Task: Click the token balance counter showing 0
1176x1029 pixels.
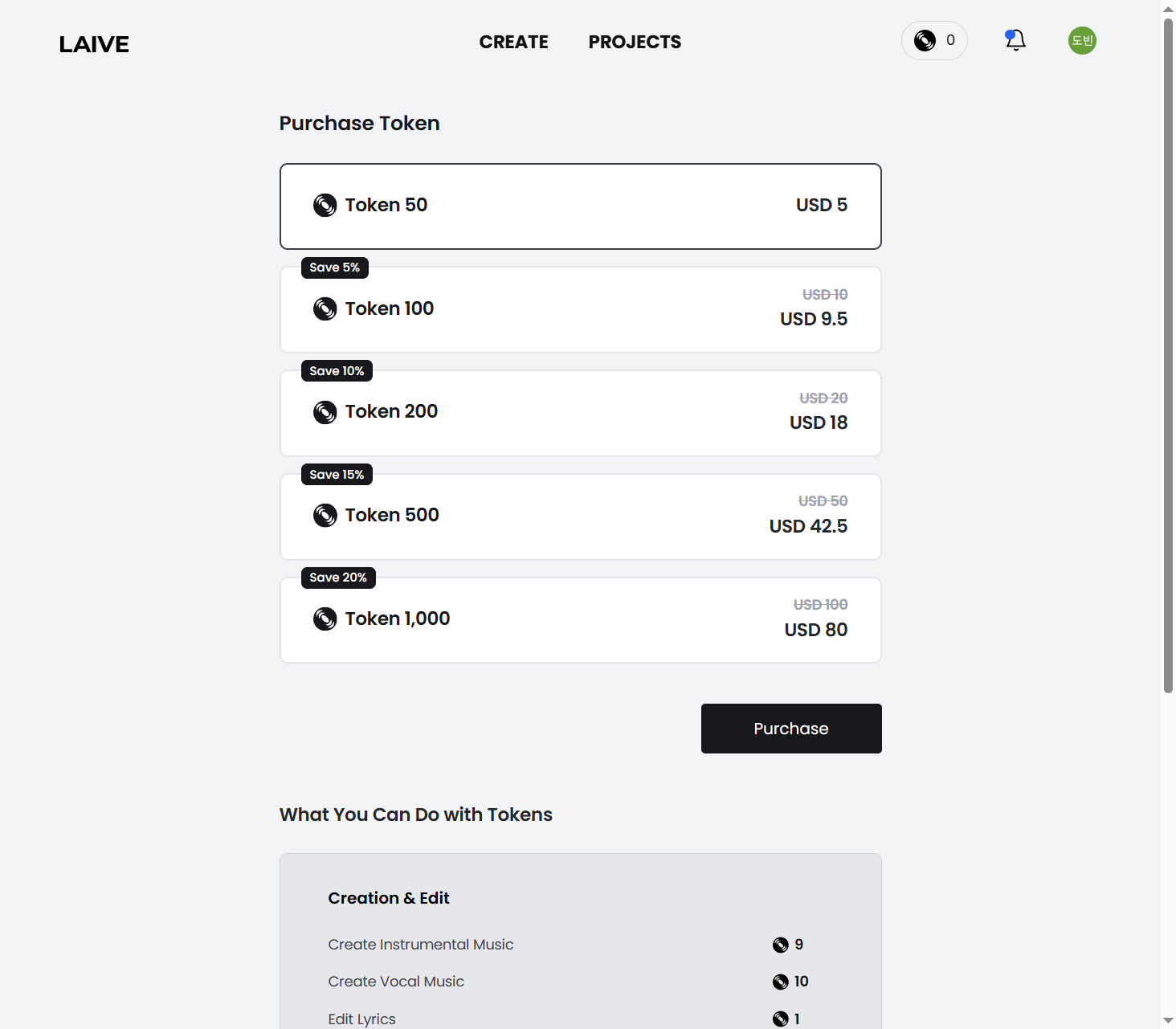Action: 950,41
